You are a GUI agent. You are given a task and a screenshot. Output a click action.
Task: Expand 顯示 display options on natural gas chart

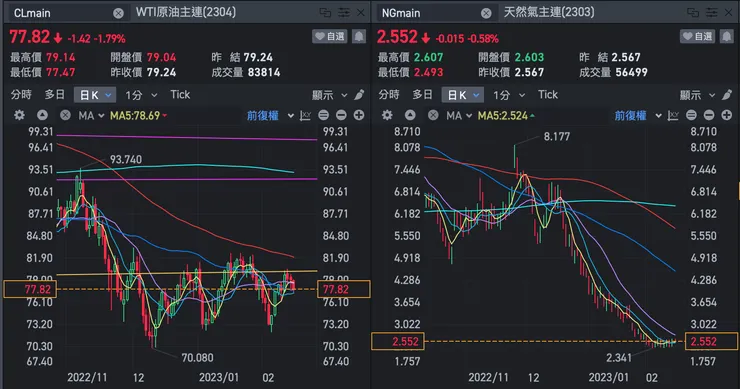click(x=697, y=95)
